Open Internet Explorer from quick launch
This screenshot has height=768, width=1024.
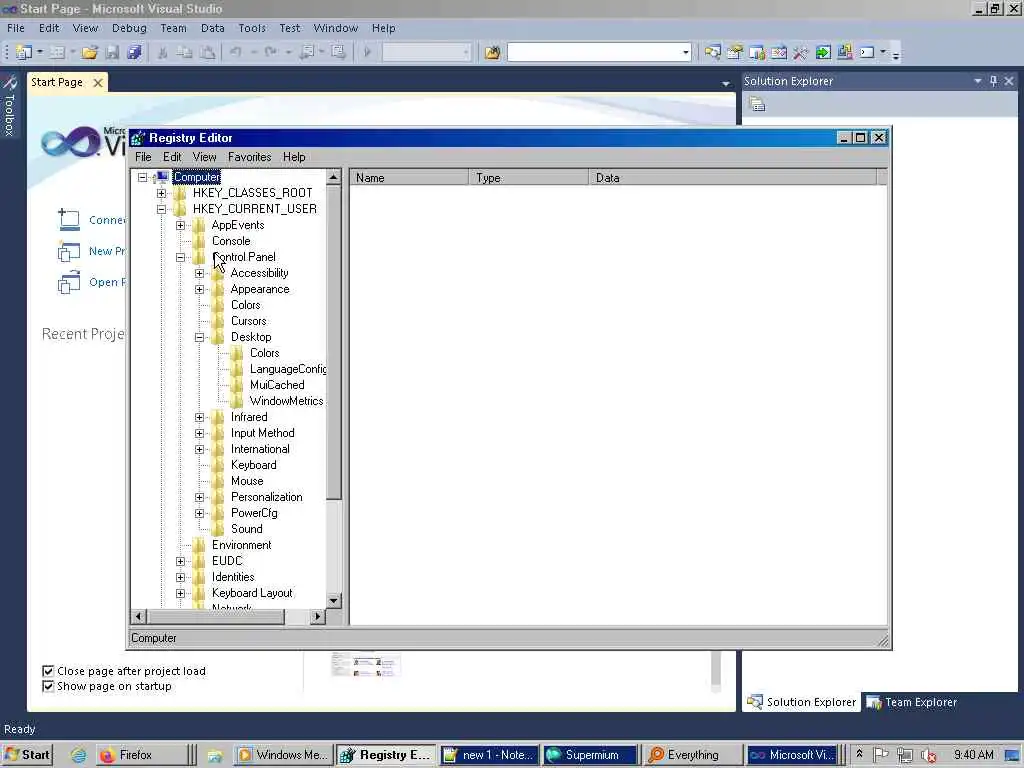click(x=78, y=755)
